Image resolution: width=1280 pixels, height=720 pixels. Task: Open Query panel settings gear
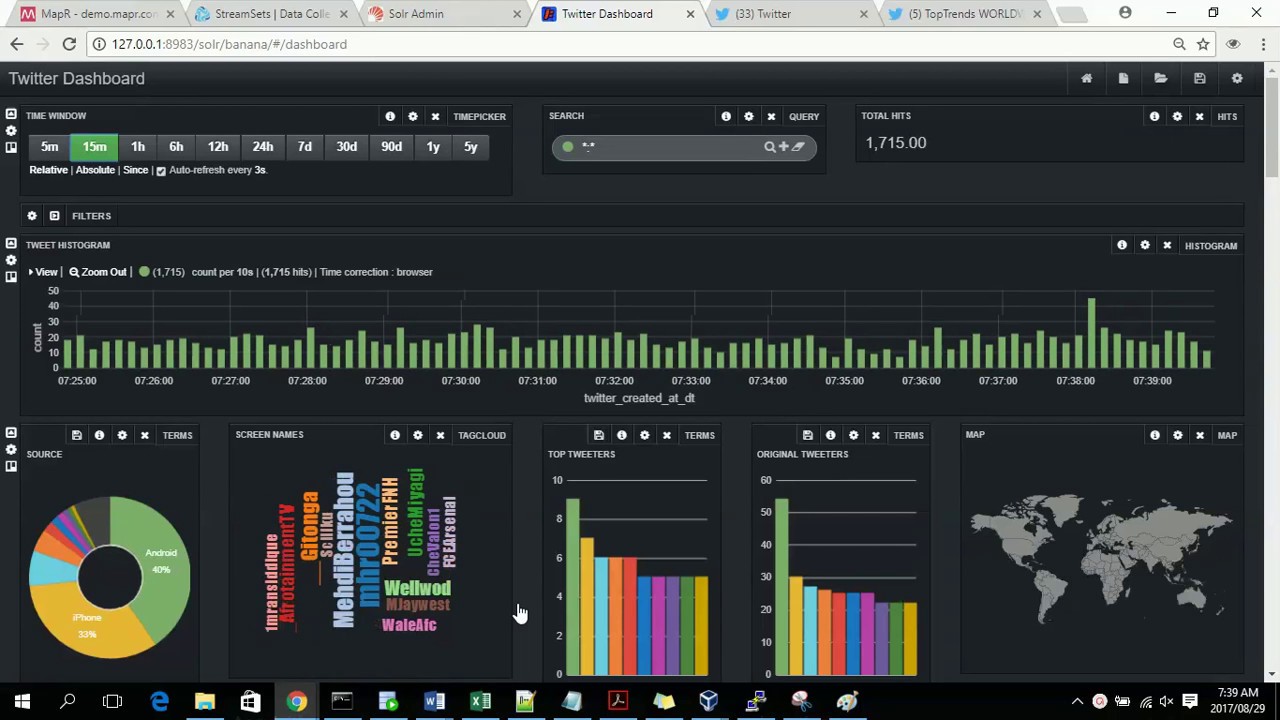point(748,116)
